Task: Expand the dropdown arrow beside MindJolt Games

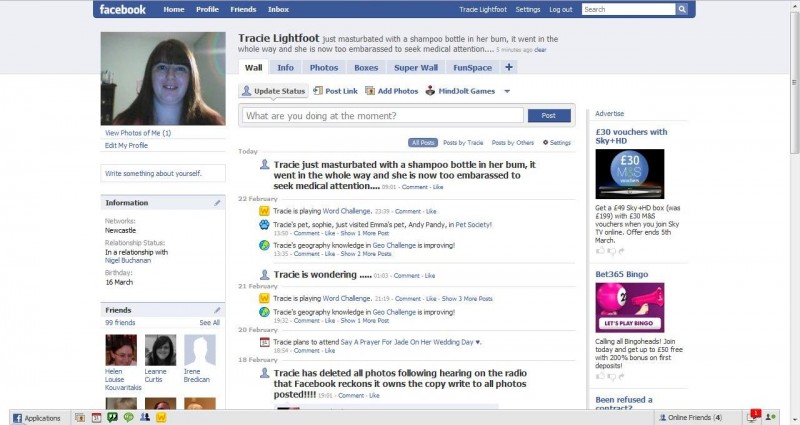Action: tap(507, 91)
